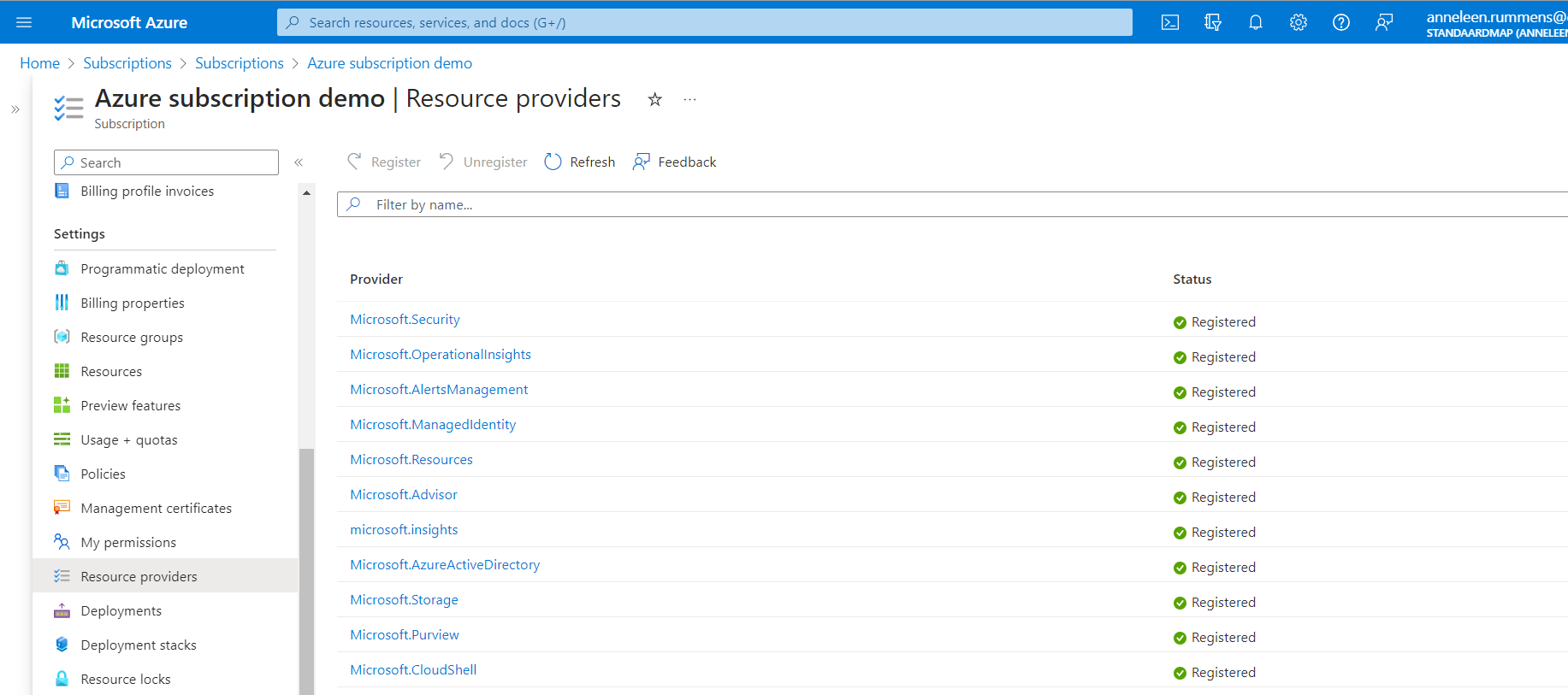Expand the collapsed left portal sidebar
Image resolution: width=1568 pixels, height=695 pixels.
coord(15,109)
